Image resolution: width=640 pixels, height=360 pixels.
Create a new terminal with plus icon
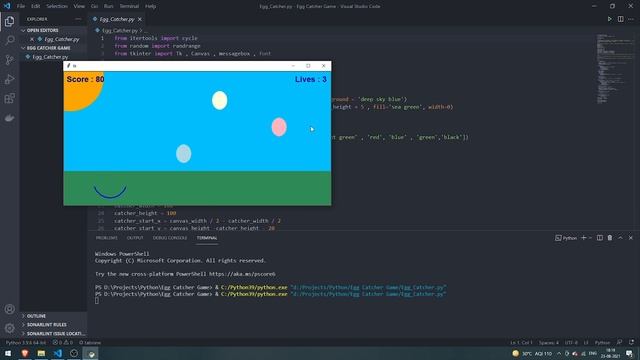click(584, 238)
